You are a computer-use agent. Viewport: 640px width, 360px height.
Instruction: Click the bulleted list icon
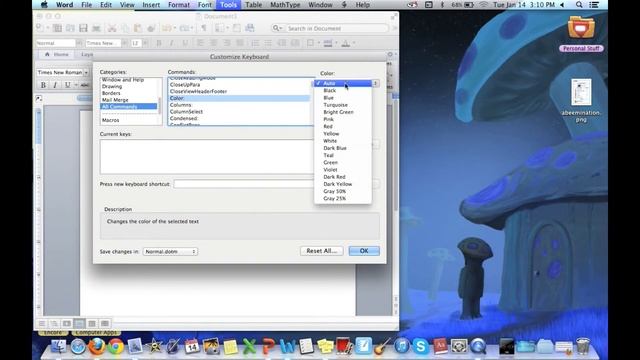[268, 43]
